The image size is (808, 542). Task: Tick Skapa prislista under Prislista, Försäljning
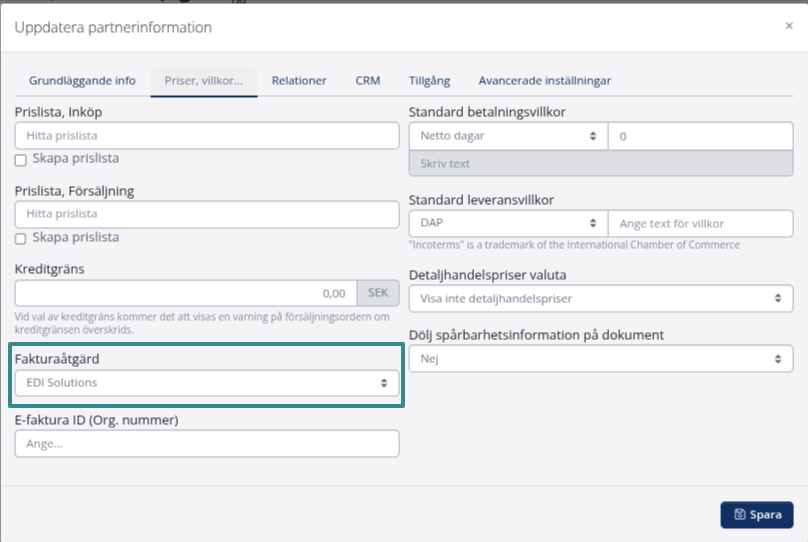(x=21, y=239)
